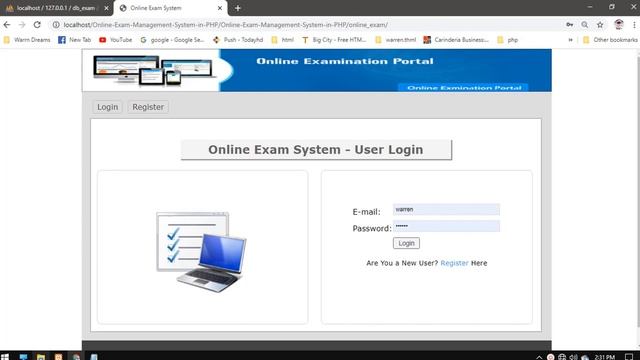The height and width of the screenshot is (360, 640).
Task: Follow the Register link for new users
Action: click(x=454, y=263)
